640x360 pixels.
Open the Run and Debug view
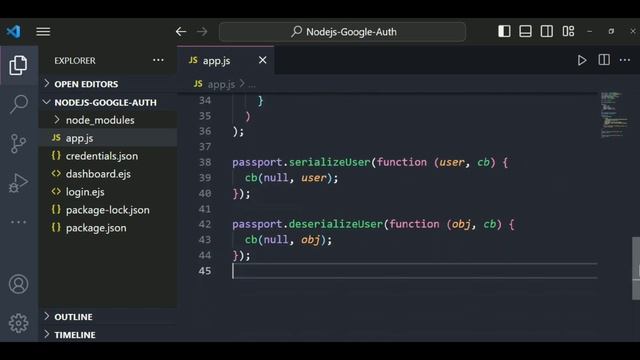pyautogui.click(x=18, y=182)
